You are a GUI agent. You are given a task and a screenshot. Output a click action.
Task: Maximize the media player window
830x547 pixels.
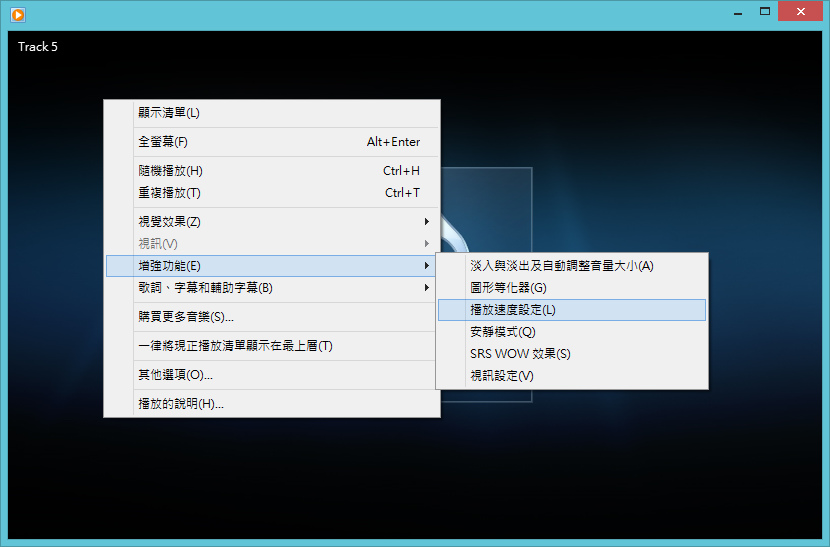pos(765,12)
